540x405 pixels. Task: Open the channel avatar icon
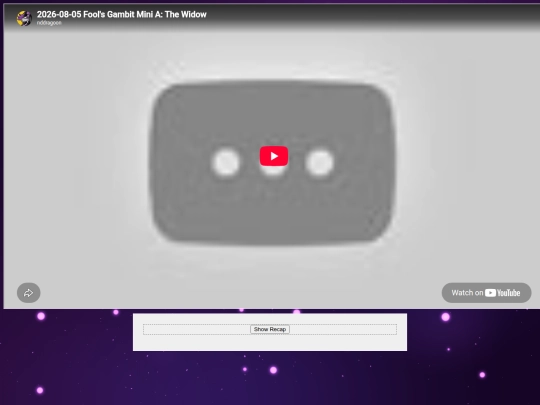24,18
